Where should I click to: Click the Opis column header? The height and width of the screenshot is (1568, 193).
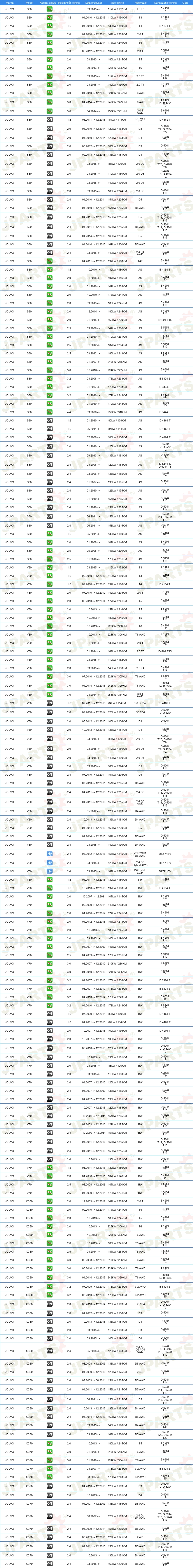click(185, 2)
